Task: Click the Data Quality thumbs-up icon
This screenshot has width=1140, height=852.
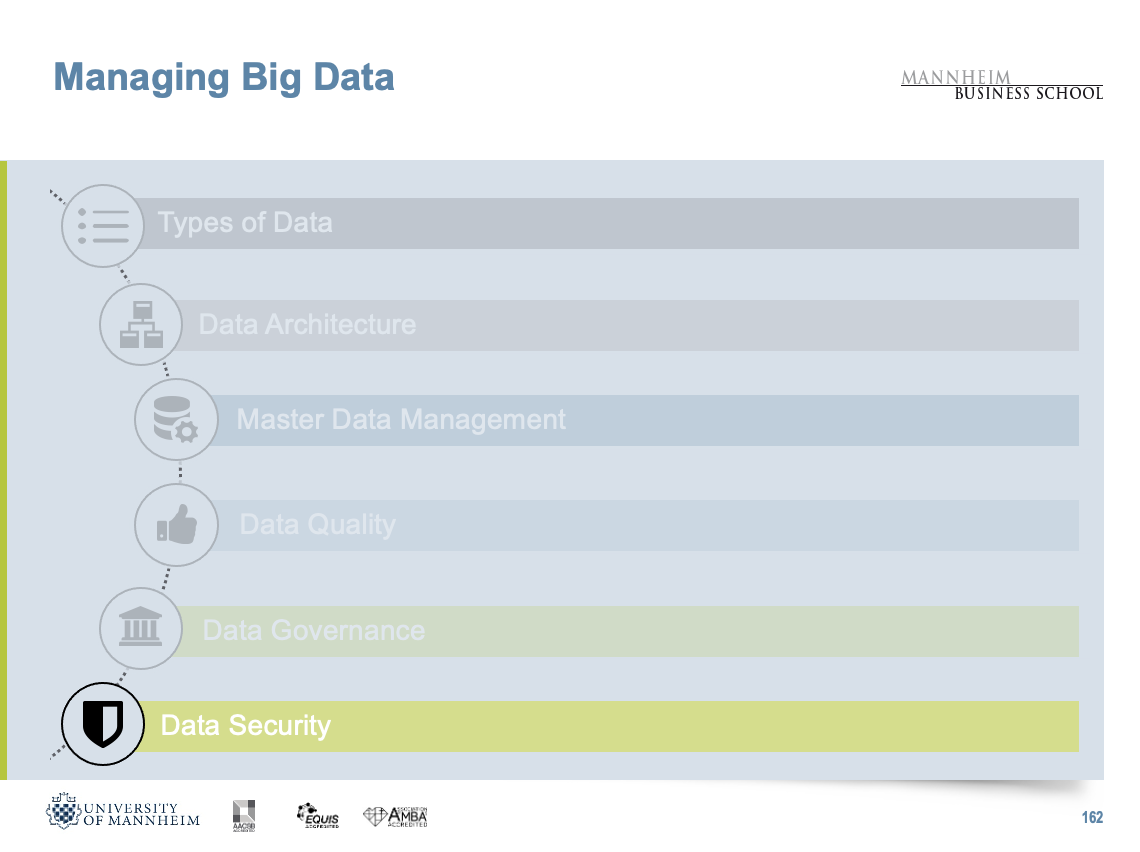Action: pos(176,525)
